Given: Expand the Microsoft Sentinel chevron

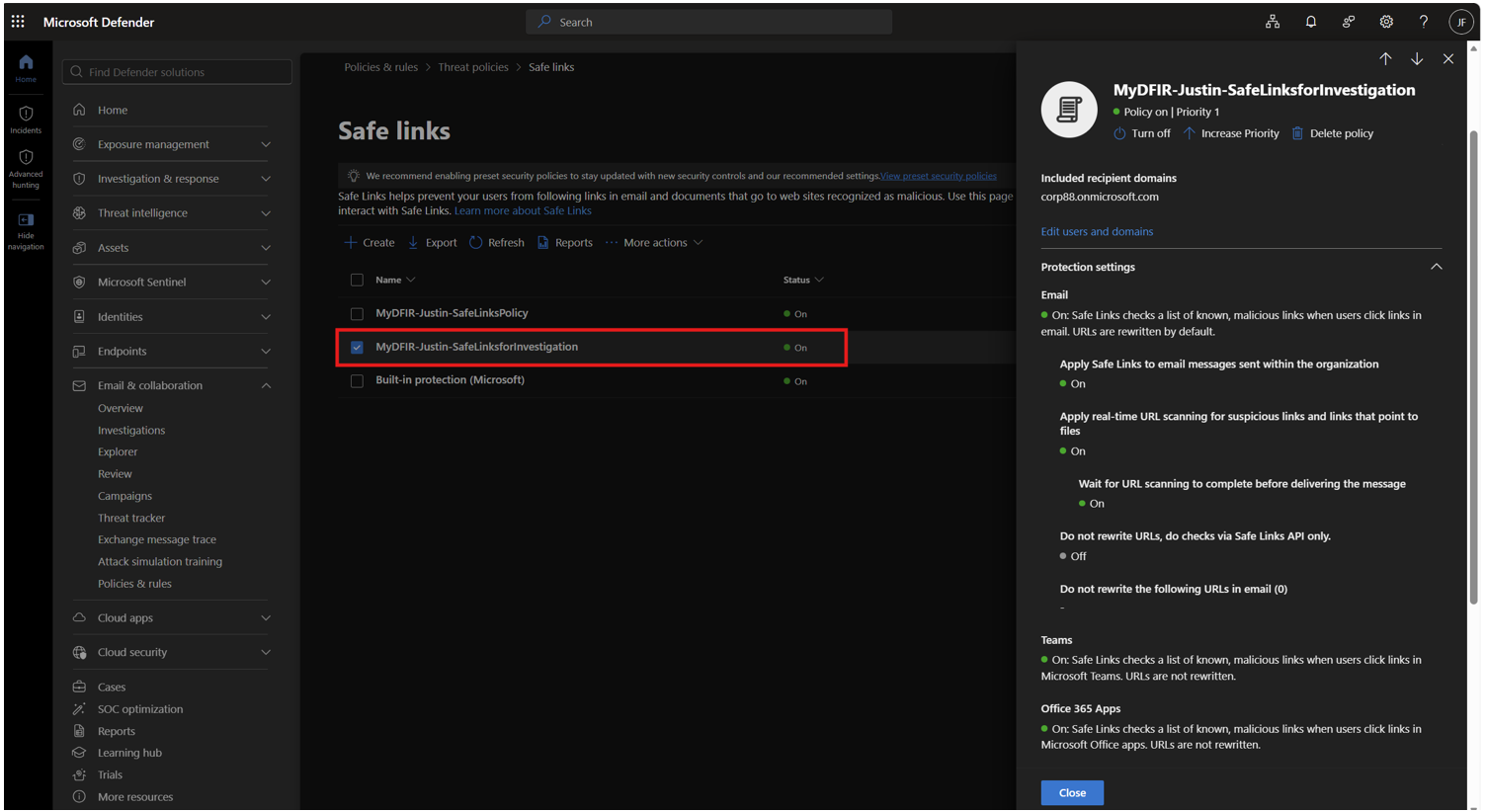Looking at the screenshot, I should coord(266,283).
